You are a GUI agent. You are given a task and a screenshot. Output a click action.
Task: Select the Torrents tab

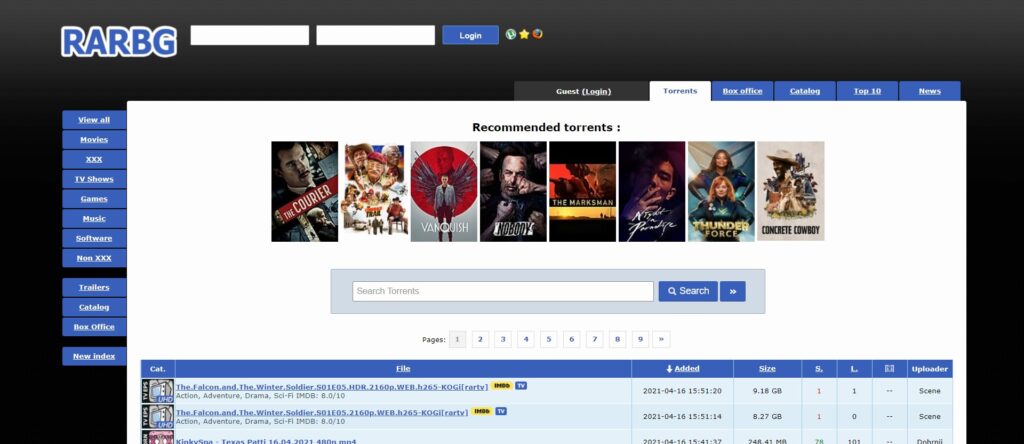coord(680,91)
